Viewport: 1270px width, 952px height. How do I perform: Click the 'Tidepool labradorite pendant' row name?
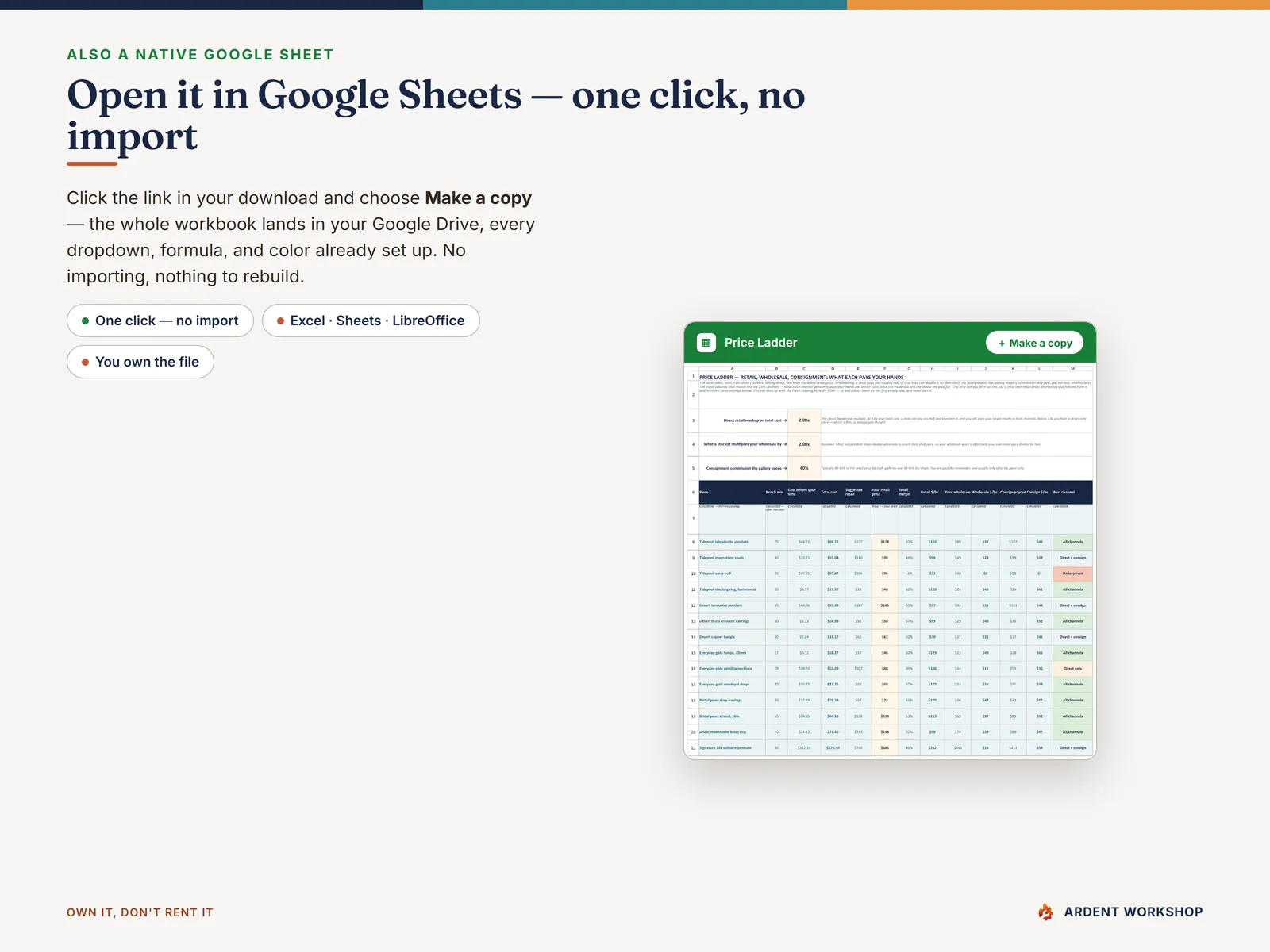[724, 542]
